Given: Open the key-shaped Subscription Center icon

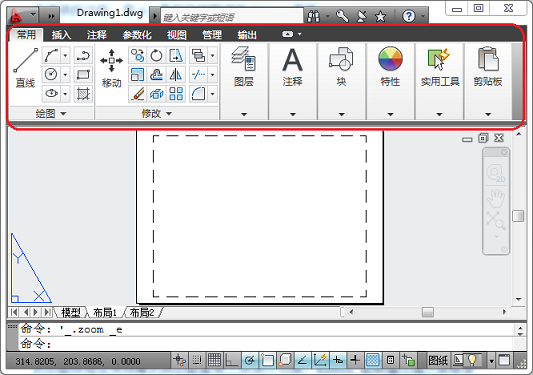Looking at the screenshot, I should click(342, 16).
